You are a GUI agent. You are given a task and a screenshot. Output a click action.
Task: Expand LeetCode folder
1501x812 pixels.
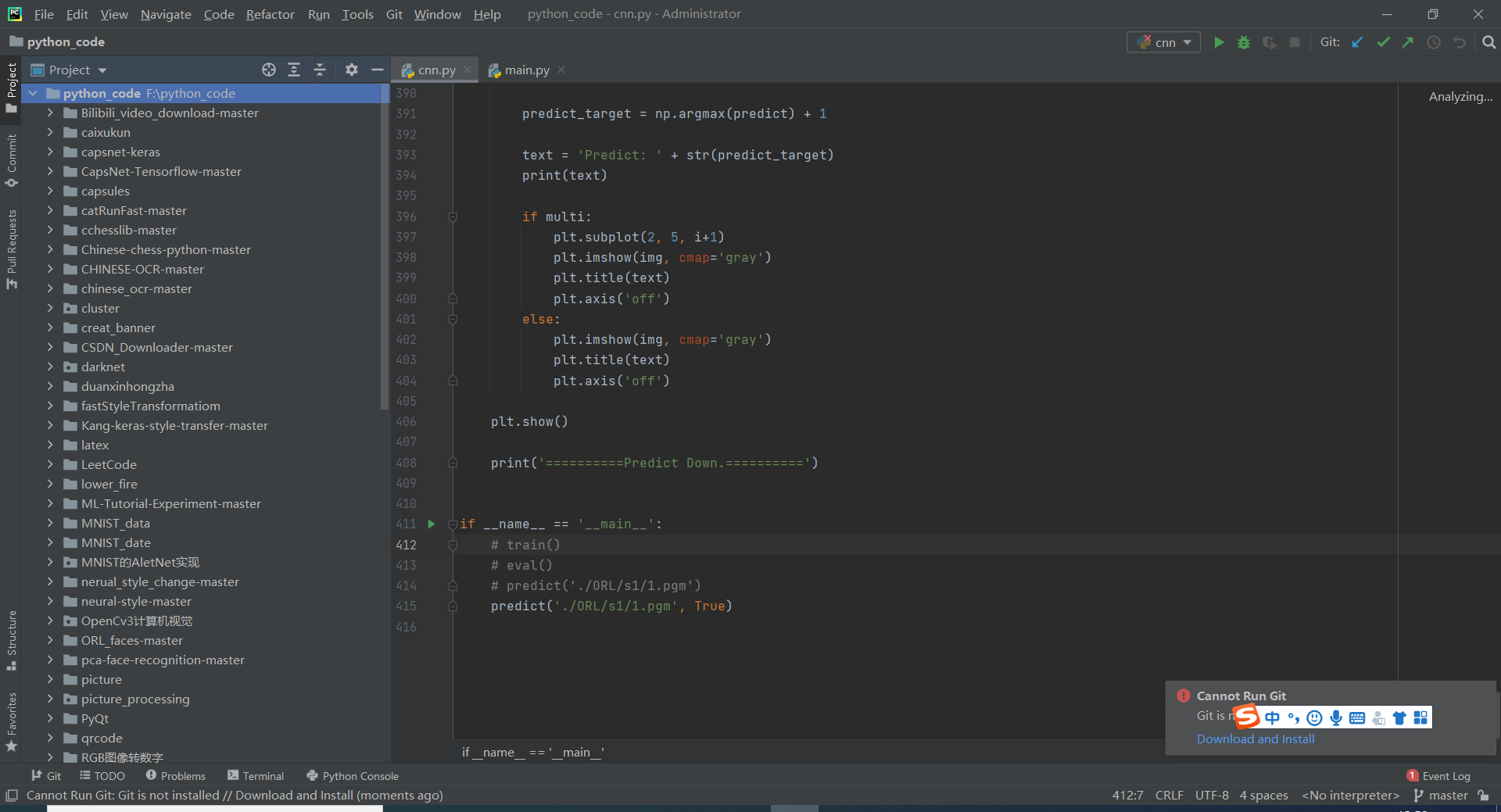tap(50, 464)
